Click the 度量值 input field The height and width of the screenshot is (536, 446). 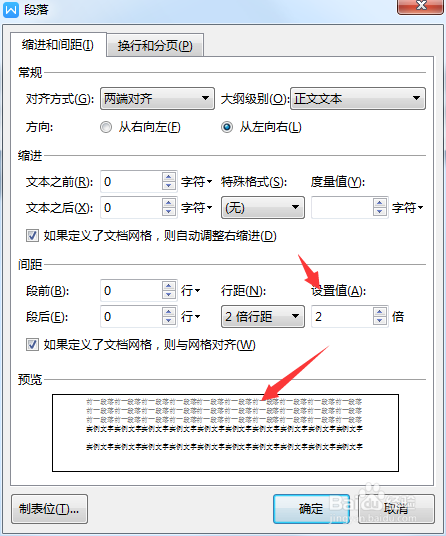click(x=342, y=207)
